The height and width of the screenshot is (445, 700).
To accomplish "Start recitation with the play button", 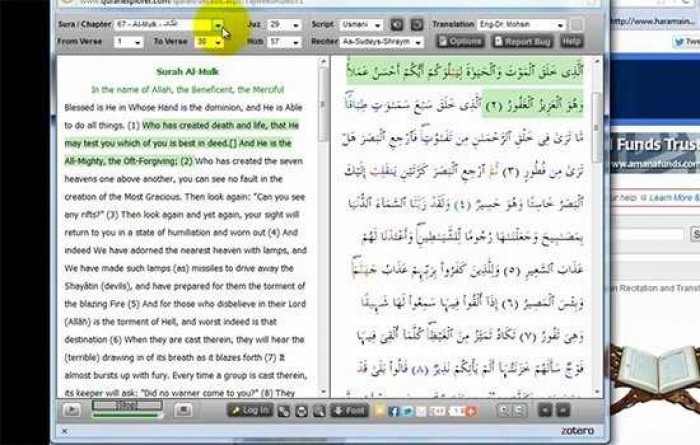I will coord(72,410).
